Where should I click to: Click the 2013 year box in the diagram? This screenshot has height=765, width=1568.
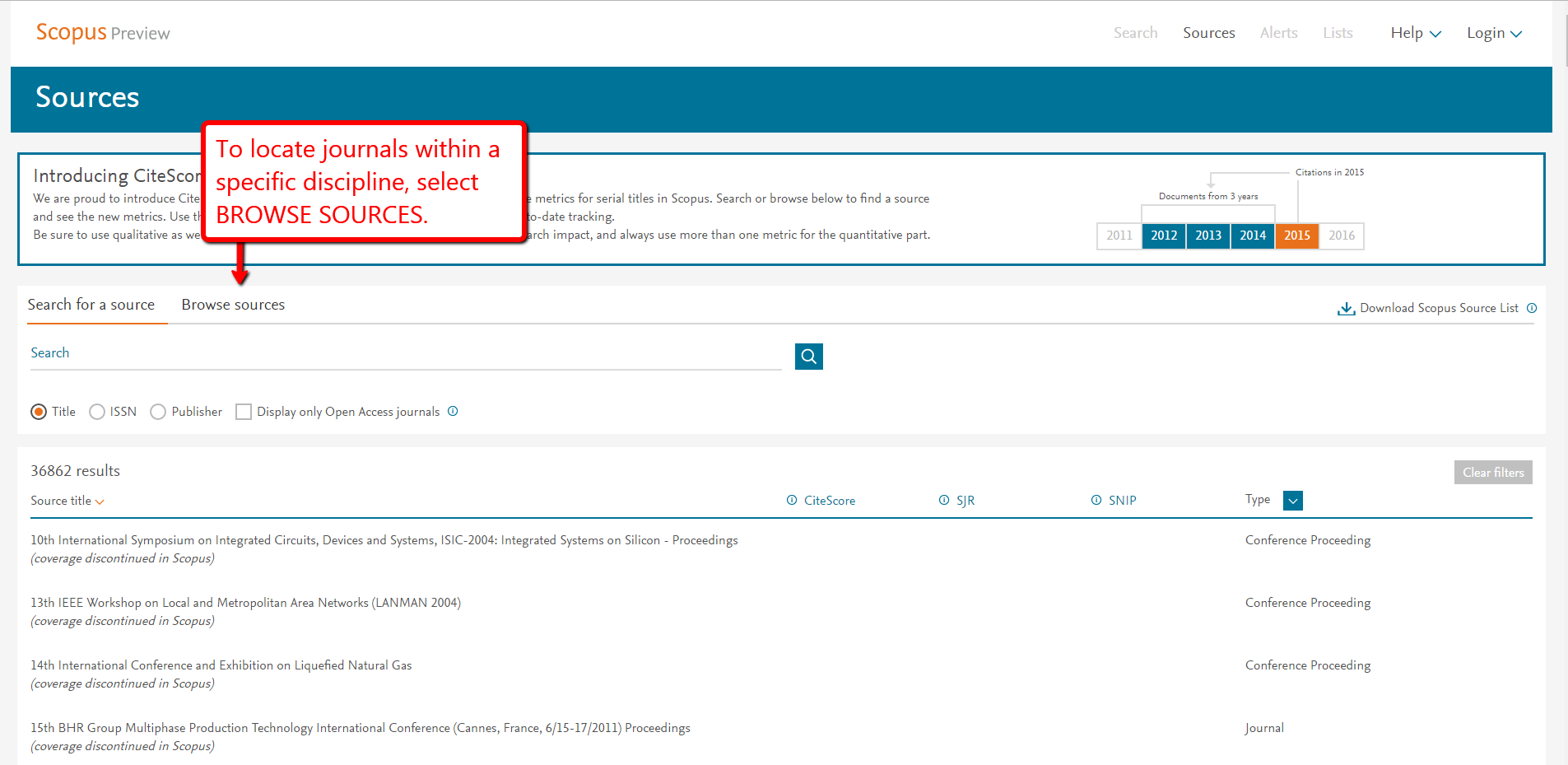[x=1208, y=236]
